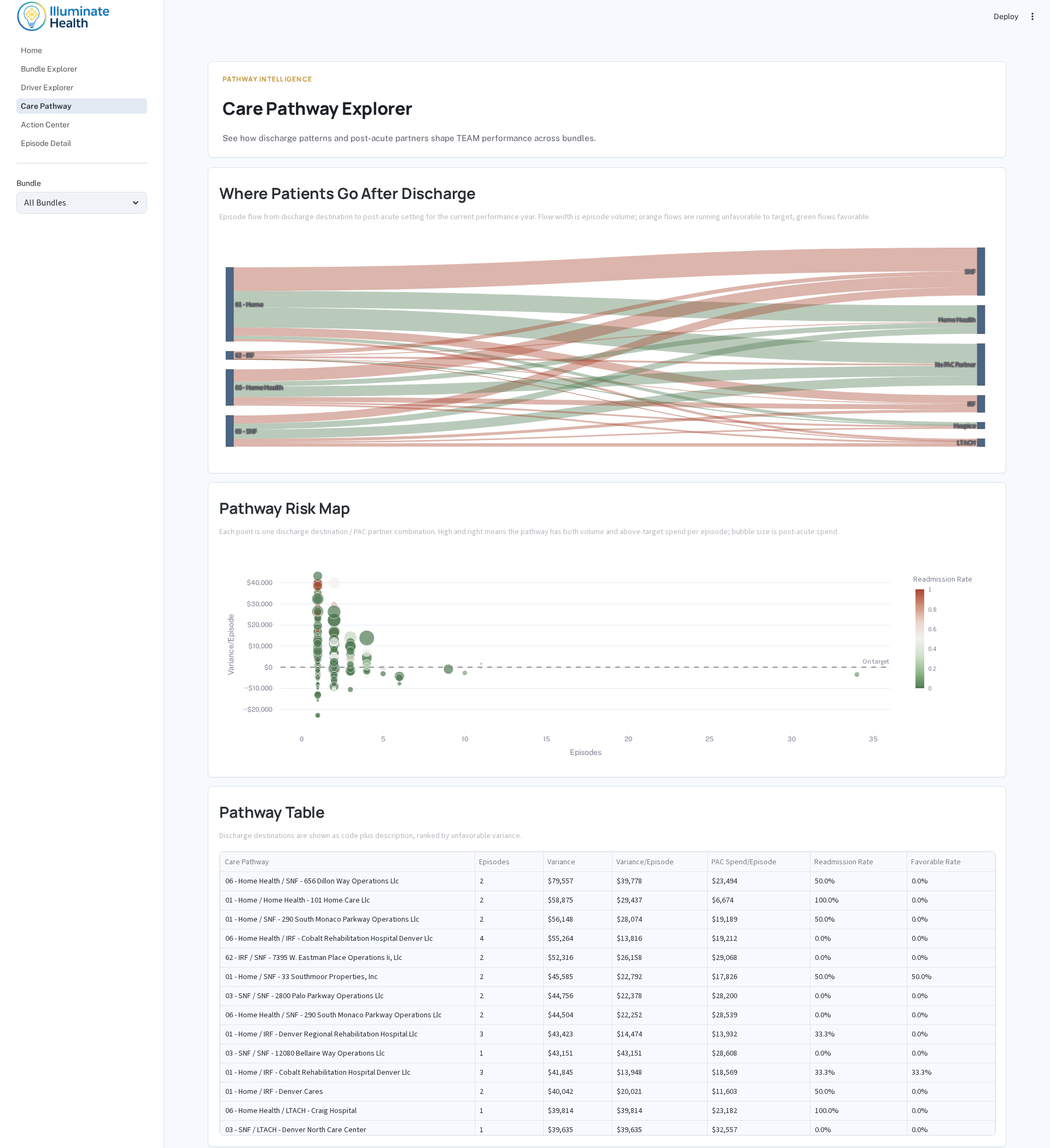1050x1148 pixels.
Task: Open Action Center page
Action: (x=81, y=125)
